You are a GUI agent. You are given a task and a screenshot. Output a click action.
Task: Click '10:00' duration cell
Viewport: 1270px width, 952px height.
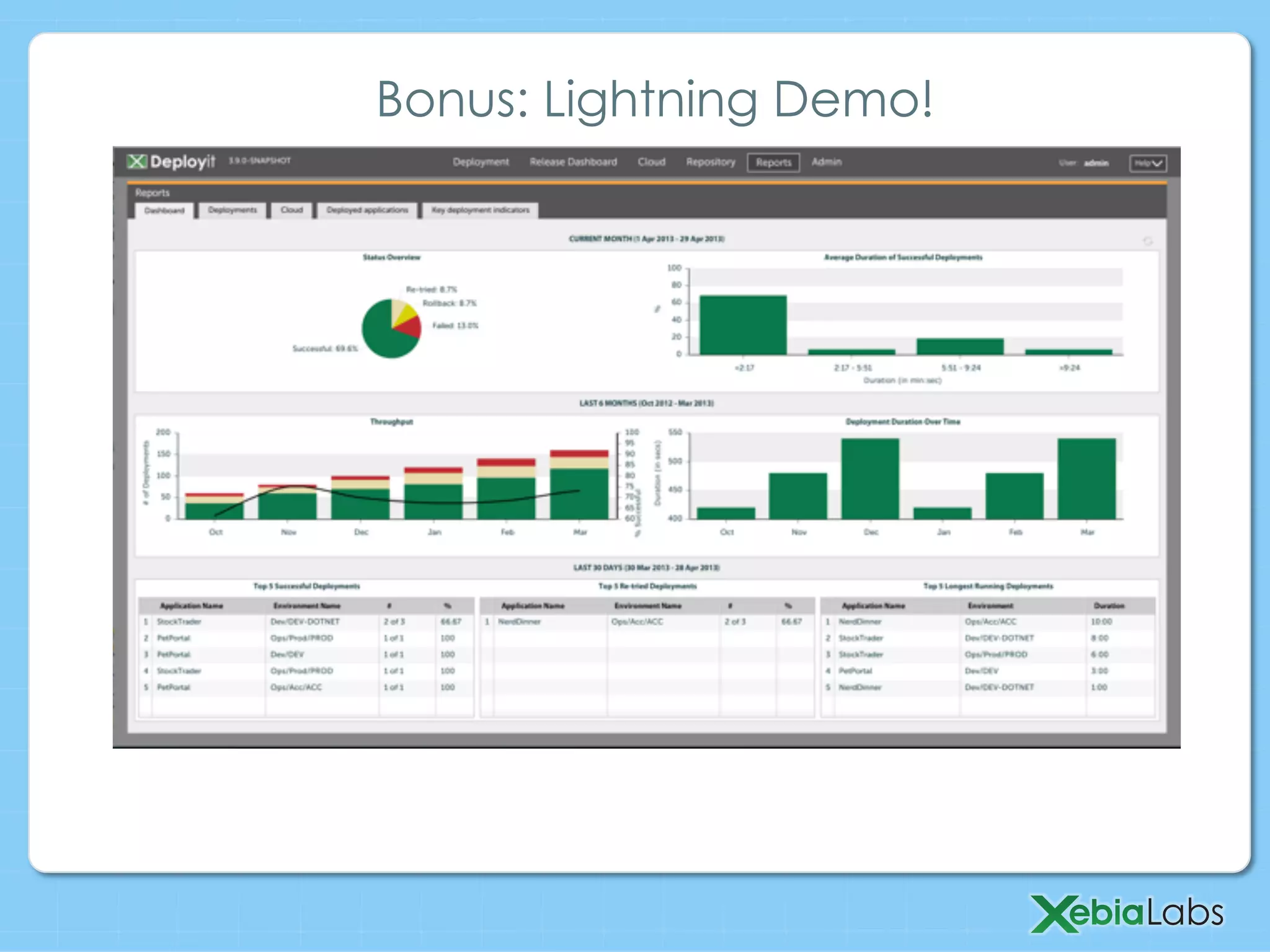[x=1101, y=622]
